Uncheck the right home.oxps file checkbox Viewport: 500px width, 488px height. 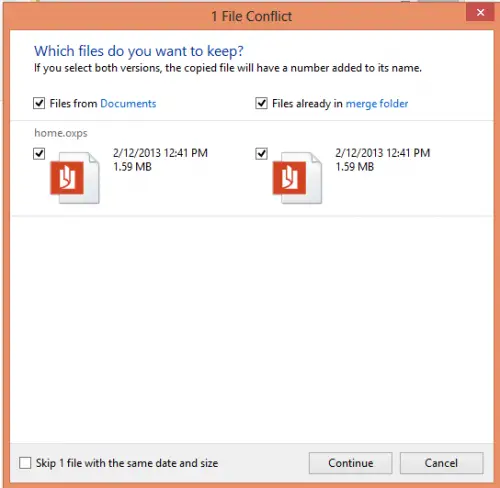click(261, 154)
